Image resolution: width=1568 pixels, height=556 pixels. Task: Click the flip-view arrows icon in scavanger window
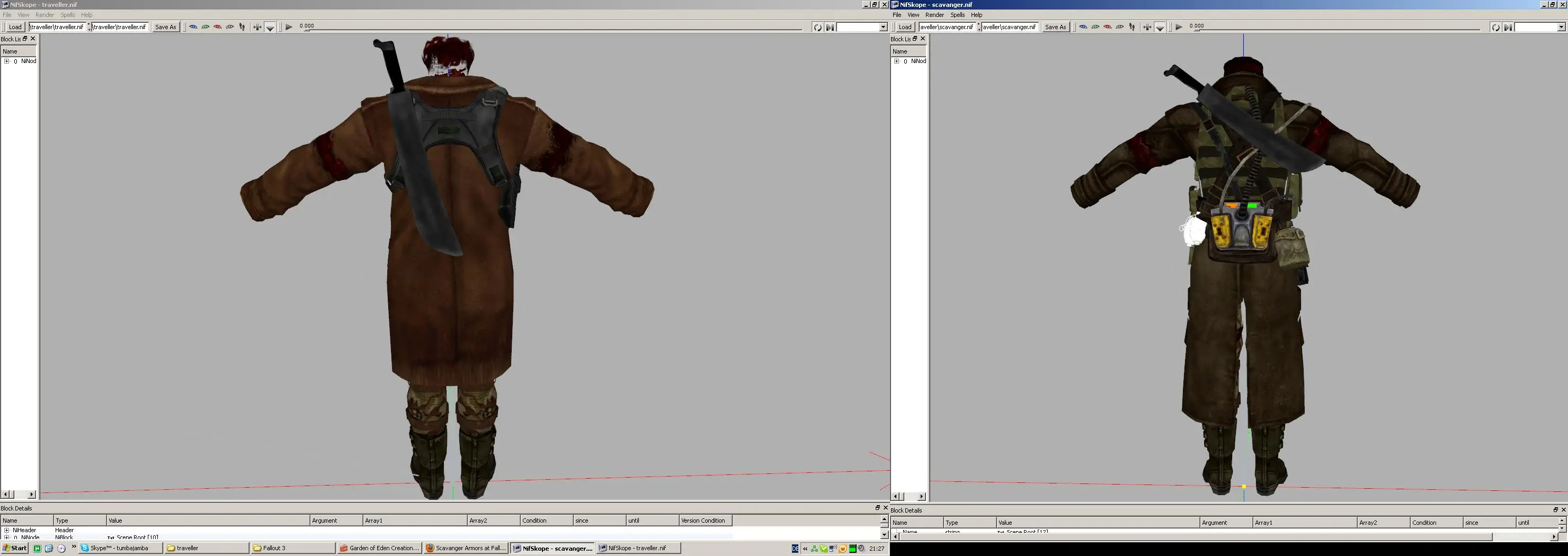1147,27
